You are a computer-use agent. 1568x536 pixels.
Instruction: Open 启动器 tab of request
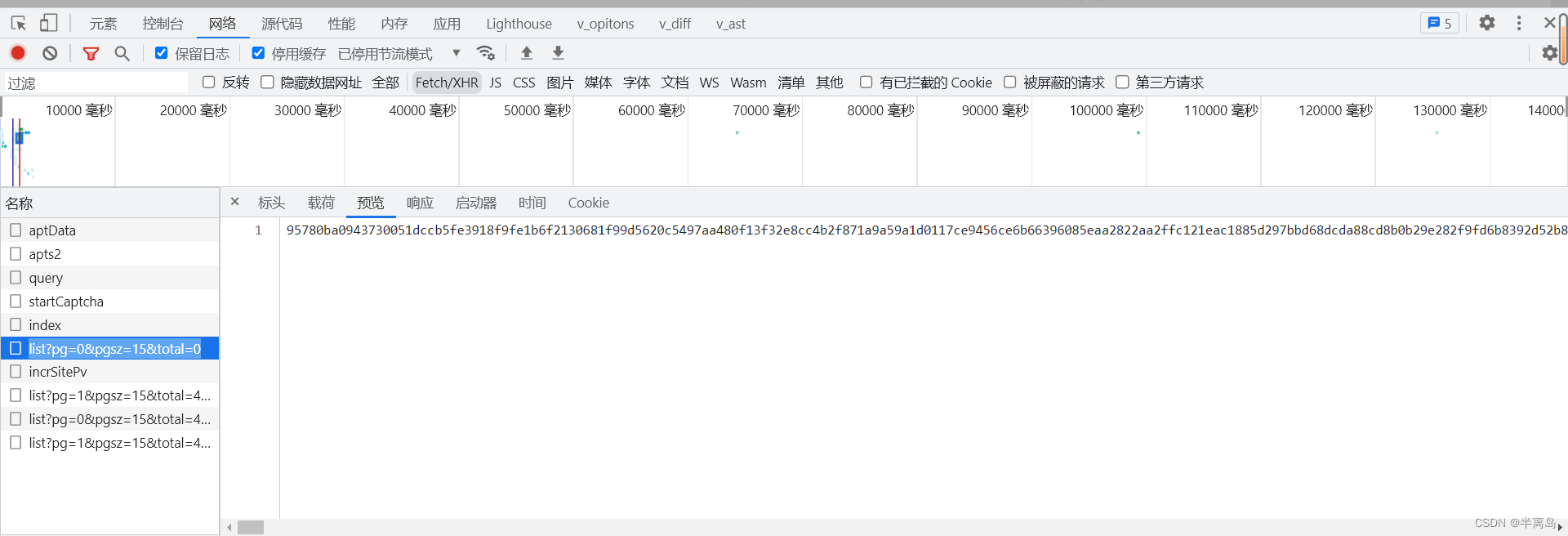476,203
